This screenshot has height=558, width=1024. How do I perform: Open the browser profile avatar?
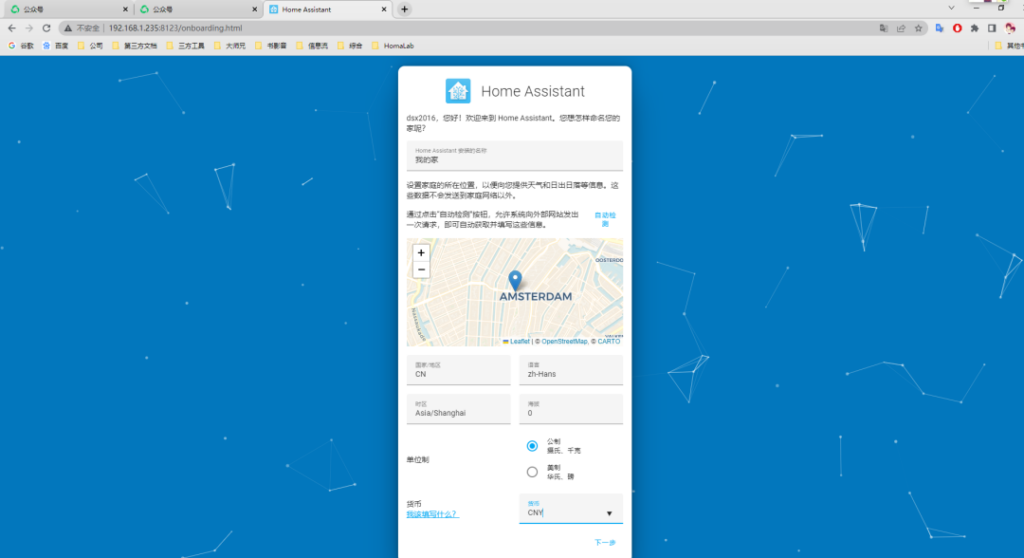tap(1010, 28)
